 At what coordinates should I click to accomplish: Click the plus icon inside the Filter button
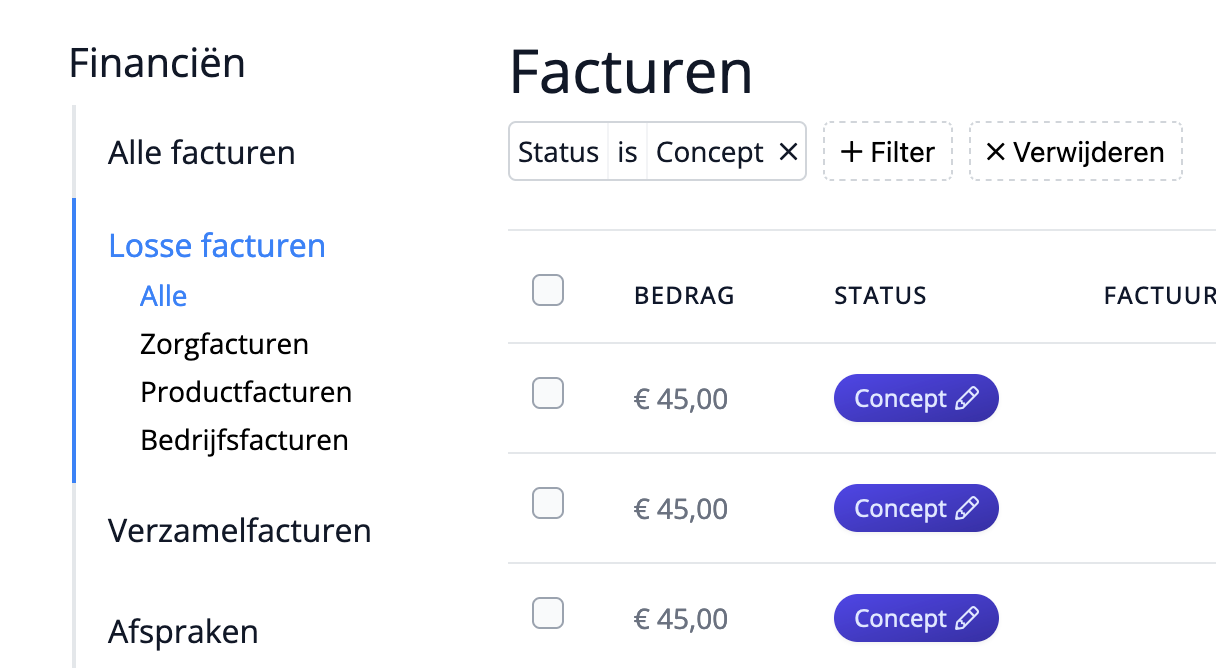point(852,151)
